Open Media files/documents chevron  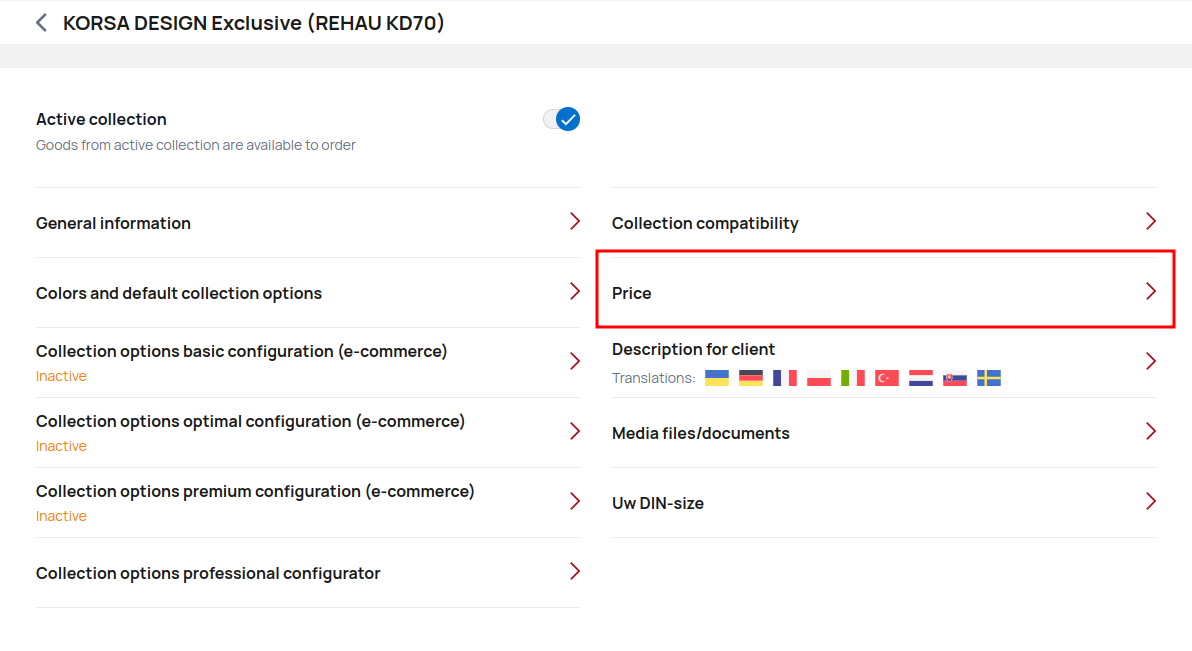[1151, 431]
